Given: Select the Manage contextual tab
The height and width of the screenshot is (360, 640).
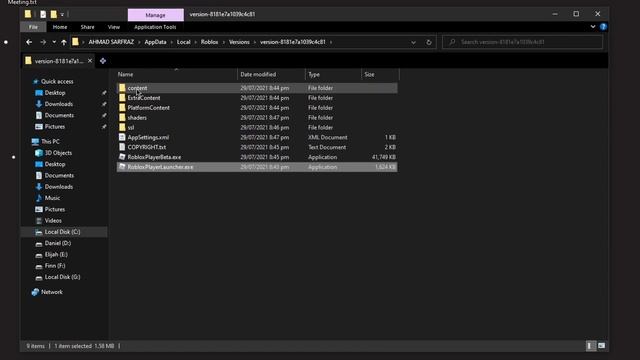Looking at the screenshot, I should point(156,15).
